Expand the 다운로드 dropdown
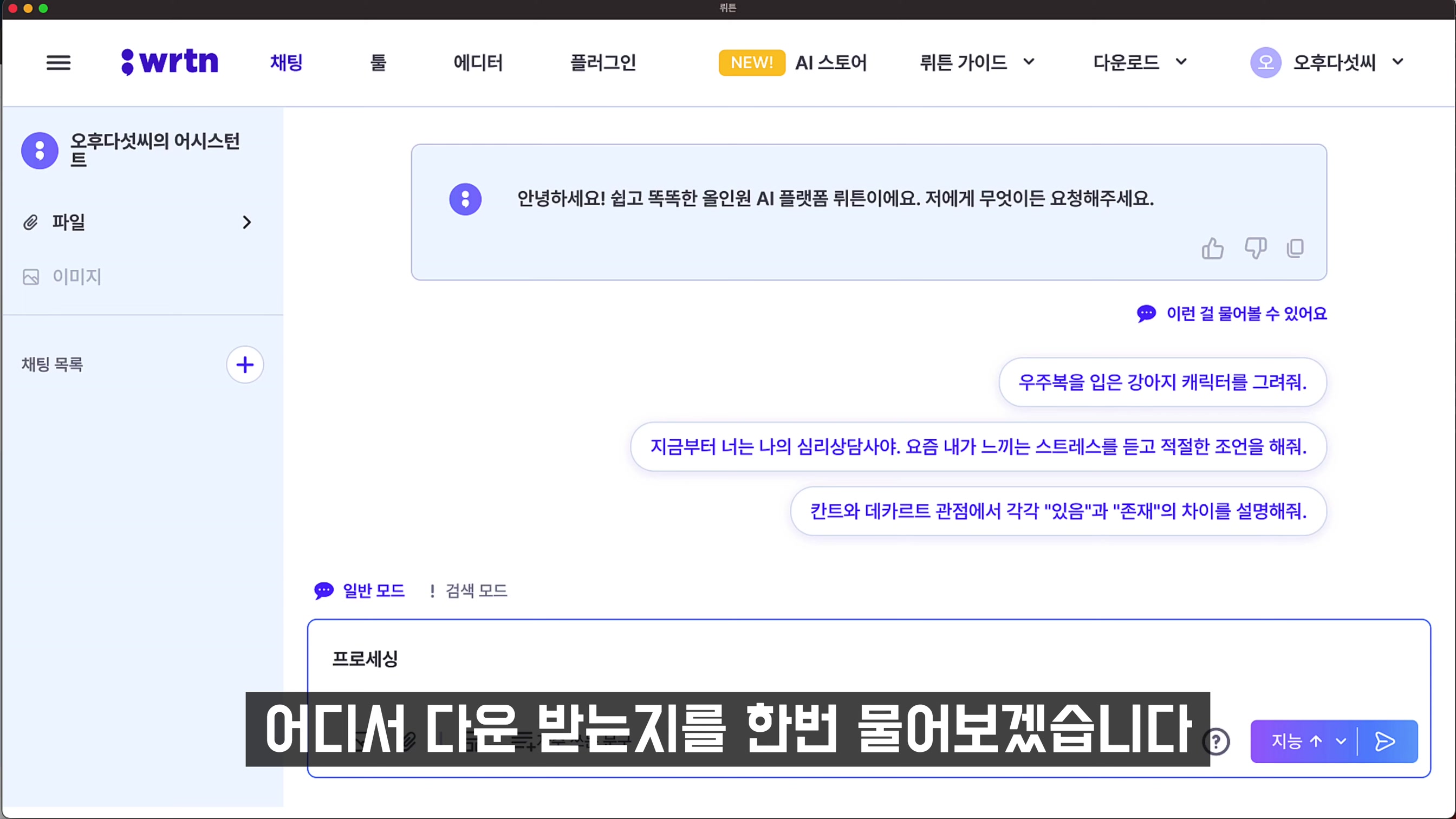 pyautogui.click(x=1140, y=62)
